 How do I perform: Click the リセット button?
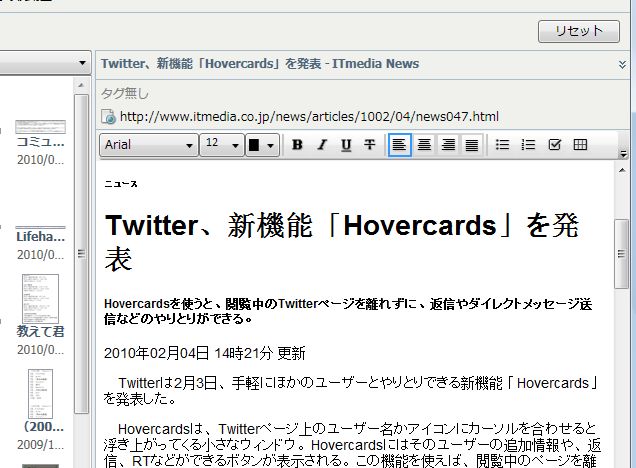pyautogui.click(x=579, y=31)
